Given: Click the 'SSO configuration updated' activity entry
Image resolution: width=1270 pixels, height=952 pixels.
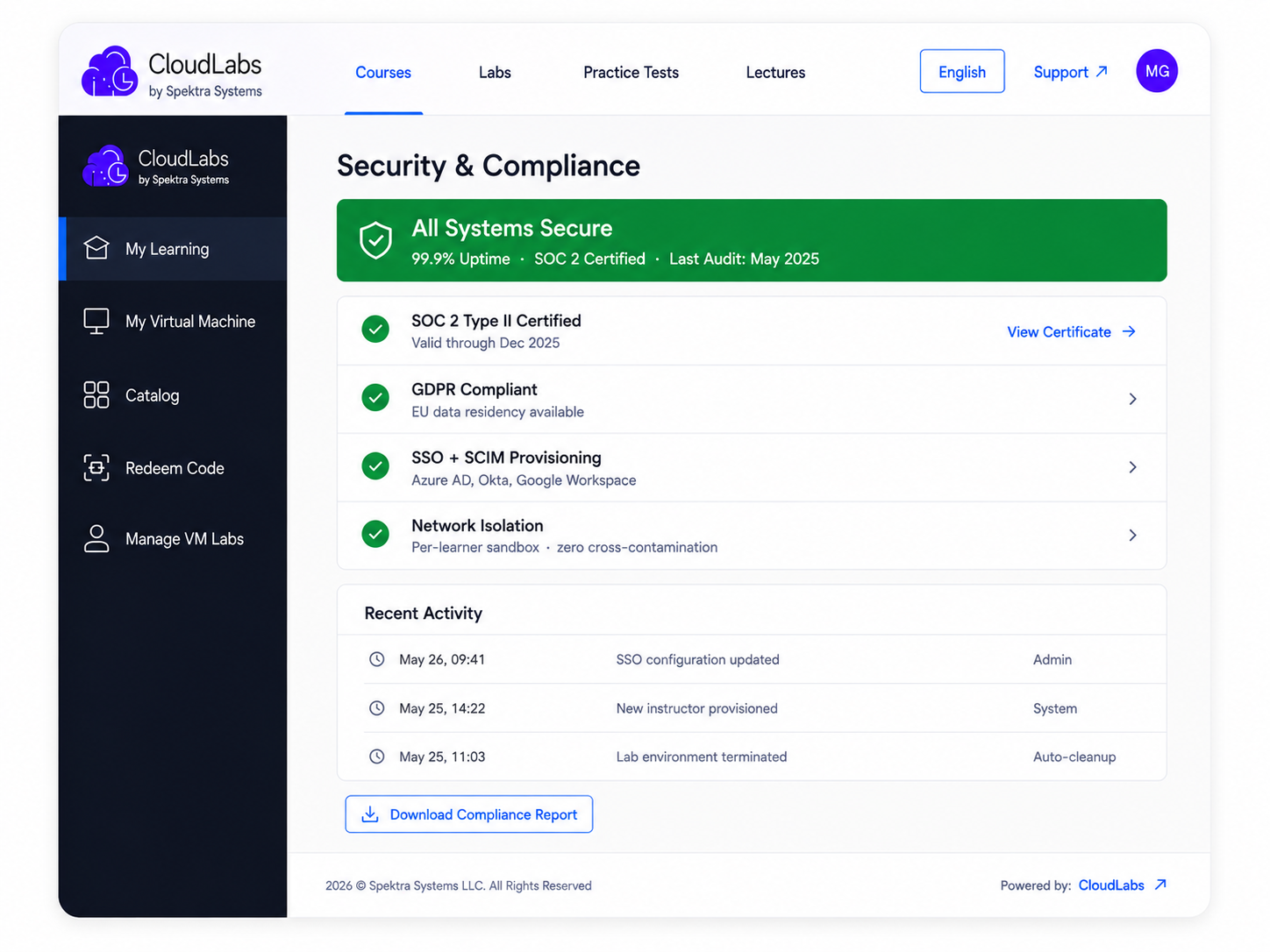Looking at the screenshot, I should coord(697,659).
